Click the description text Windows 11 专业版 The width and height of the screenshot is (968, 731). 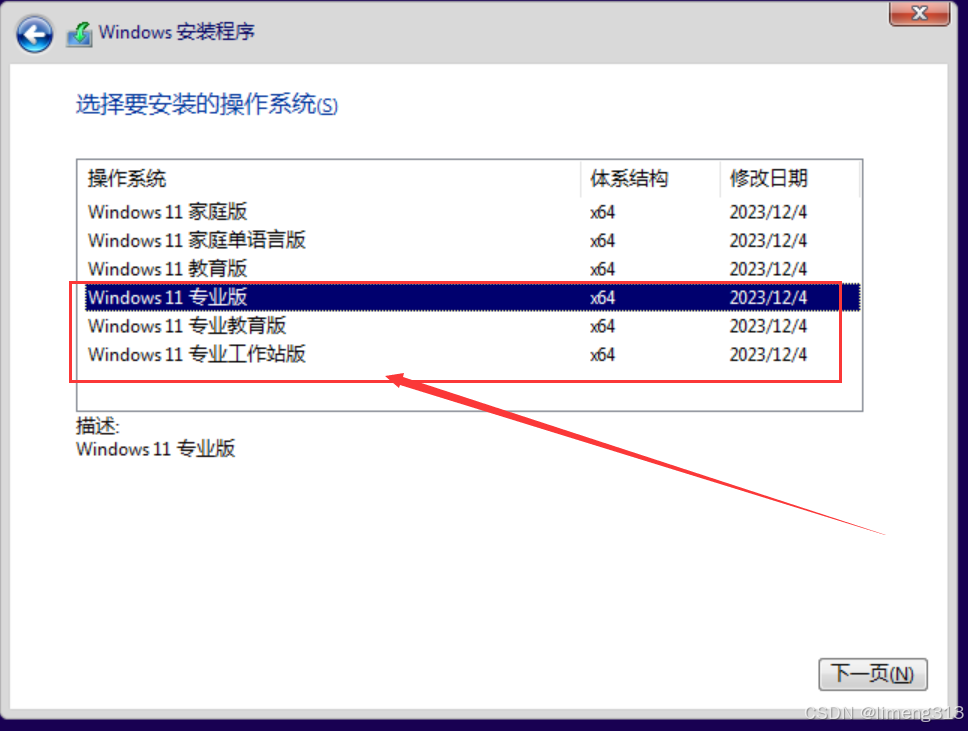pyautogui.click(x=156, y=449)
